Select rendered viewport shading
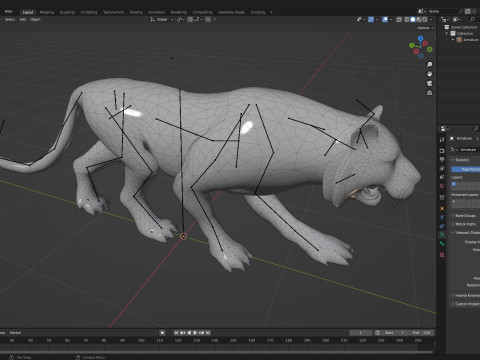The height and width of the screenshot is (360, 480). (x=425, y=20)
